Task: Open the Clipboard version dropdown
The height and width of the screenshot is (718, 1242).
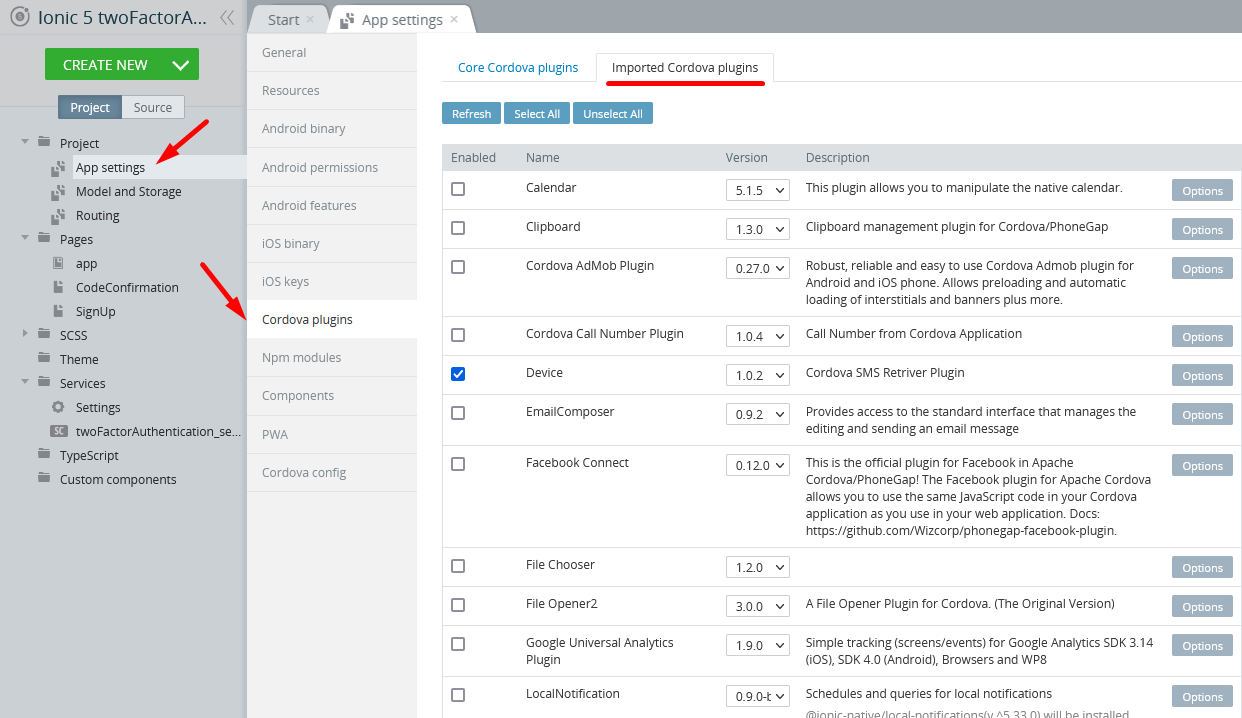Action: tap(758, 229)
